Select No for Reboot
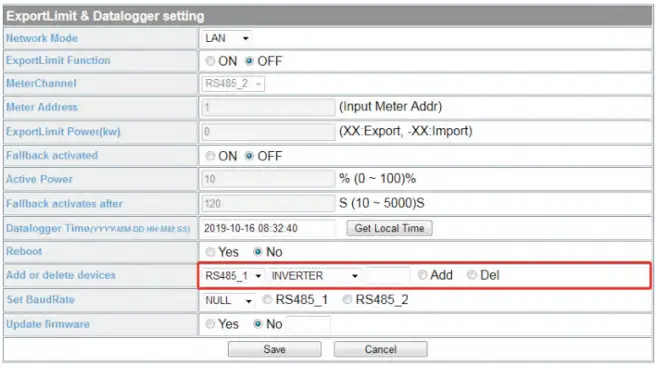Image resolution: width=660 pixels, height=369 pixels. (258, 252)
